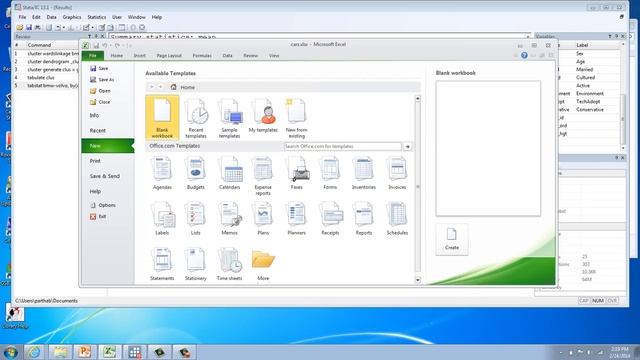Open the Data menu in Stata
This screenshot has width=640, height=360.
(x=51, y=17)
